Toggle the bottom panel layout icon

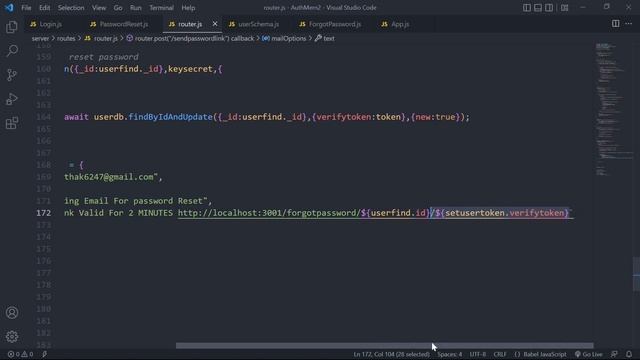[538, 8]
